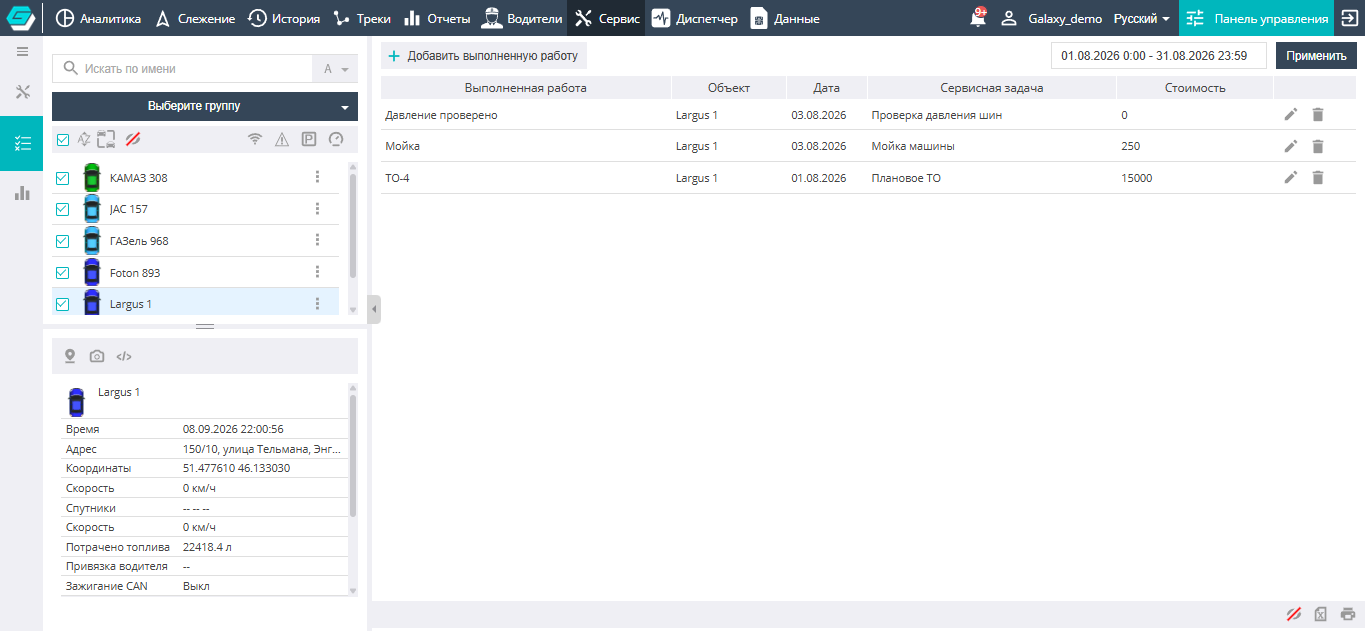Collapse the left panel with the arrow handle
This screenshot has width=1365, height=631.
click(374, 310)
